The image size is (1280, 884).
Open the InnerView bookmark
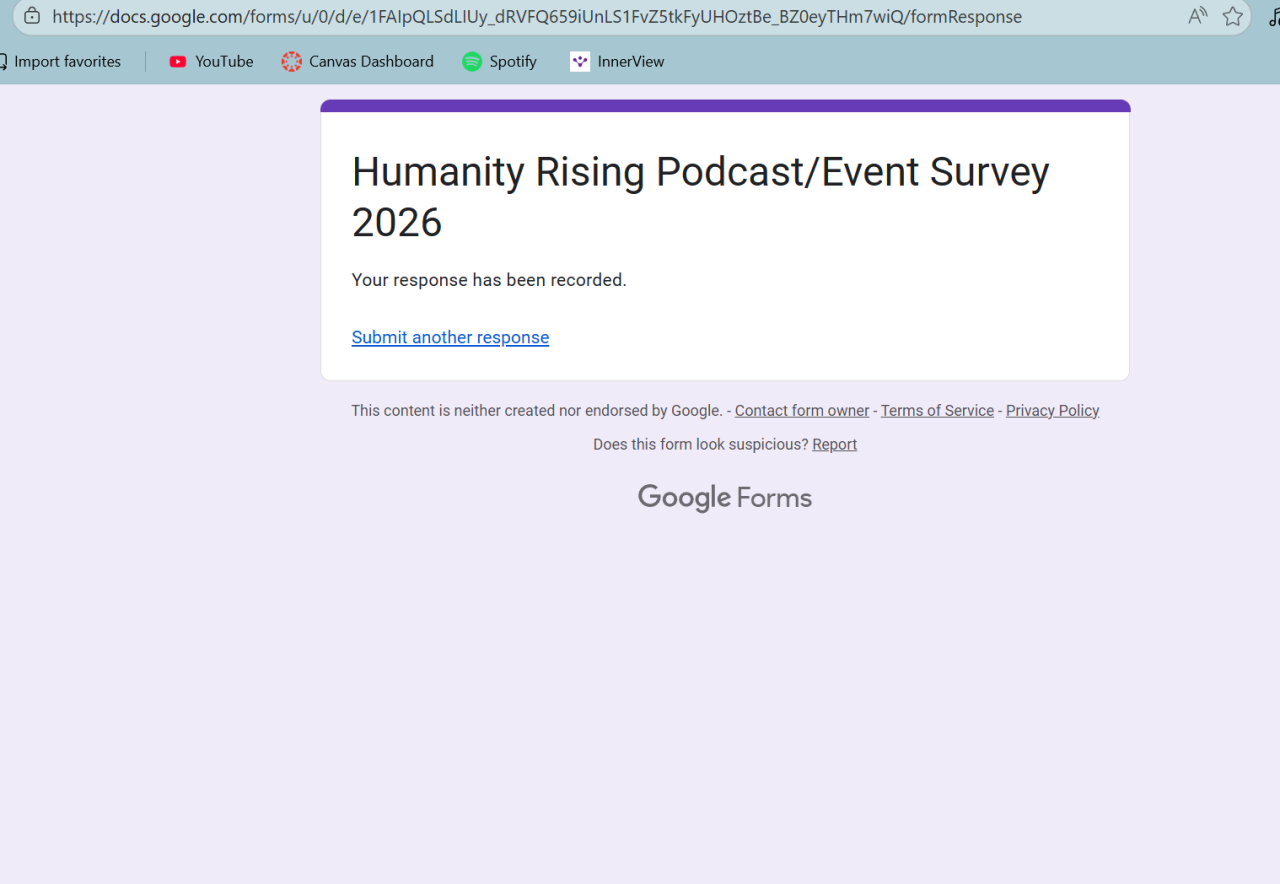point(617,62)
